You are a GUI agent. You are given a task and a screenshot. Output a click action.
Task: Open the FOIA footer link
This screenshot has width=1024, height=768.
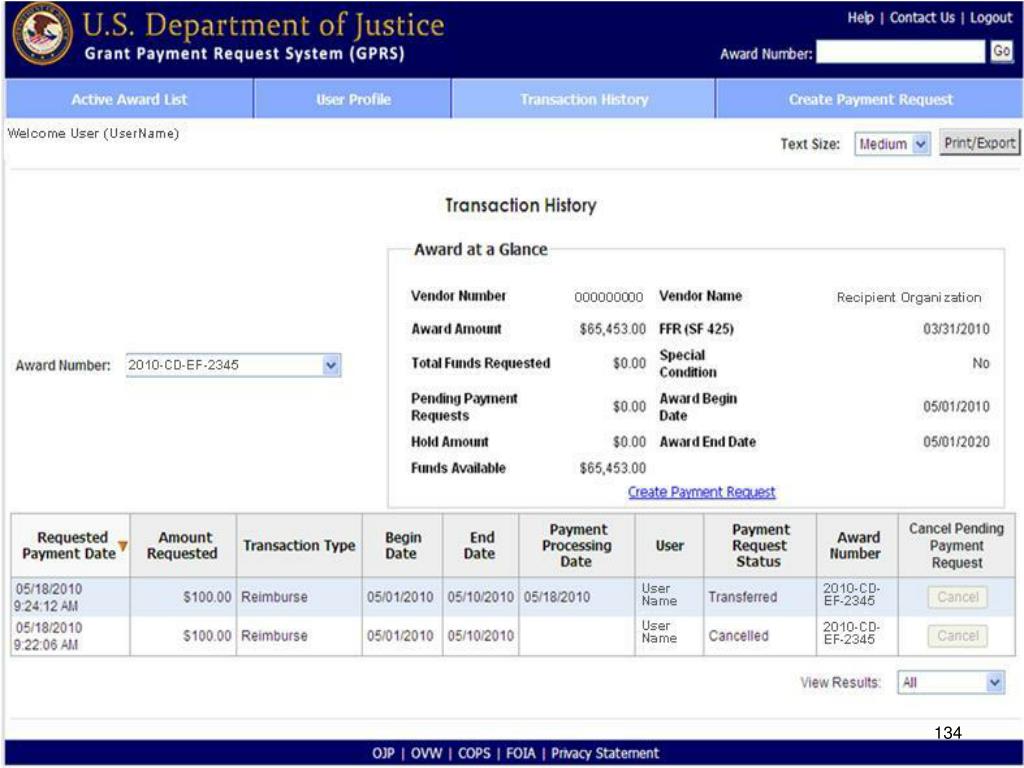[x=520, y=754]
